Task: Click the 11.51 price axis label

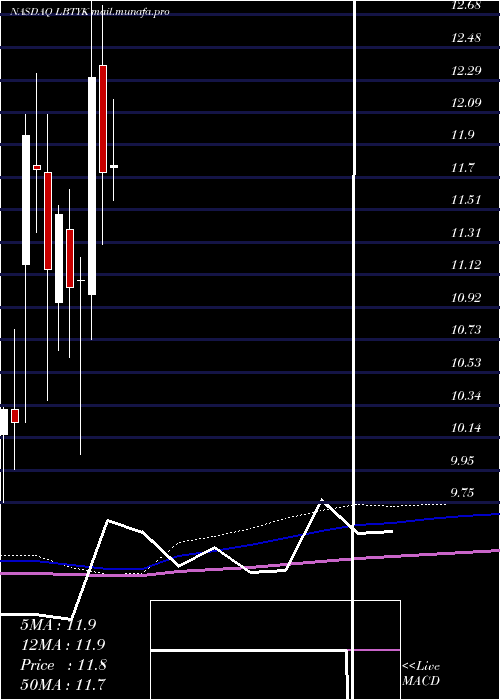Action: click(466, 200)
